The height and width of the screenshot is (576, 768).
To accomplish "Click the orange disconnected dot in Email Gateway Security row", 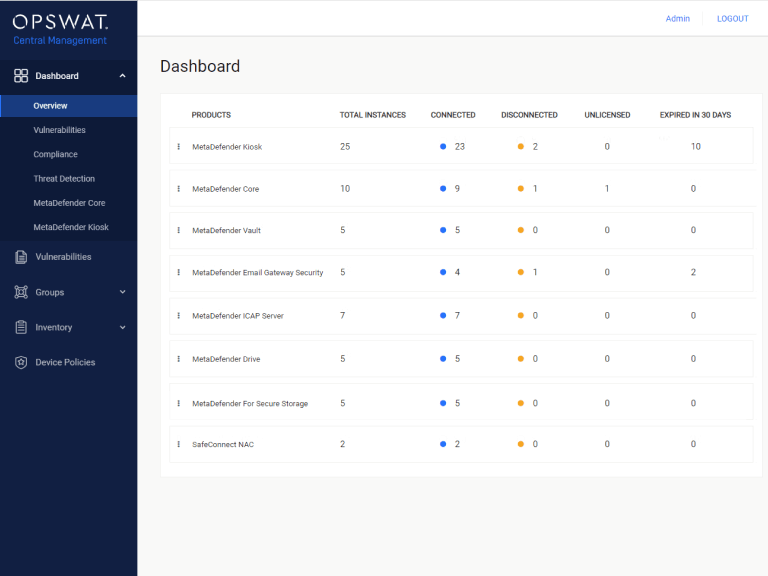I will pyautogui.click(x=521, y=272).
